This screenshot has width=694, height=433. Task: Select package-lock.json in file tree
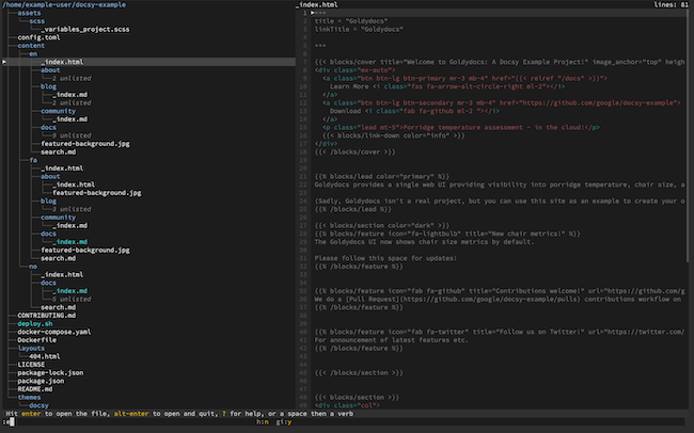50,372
